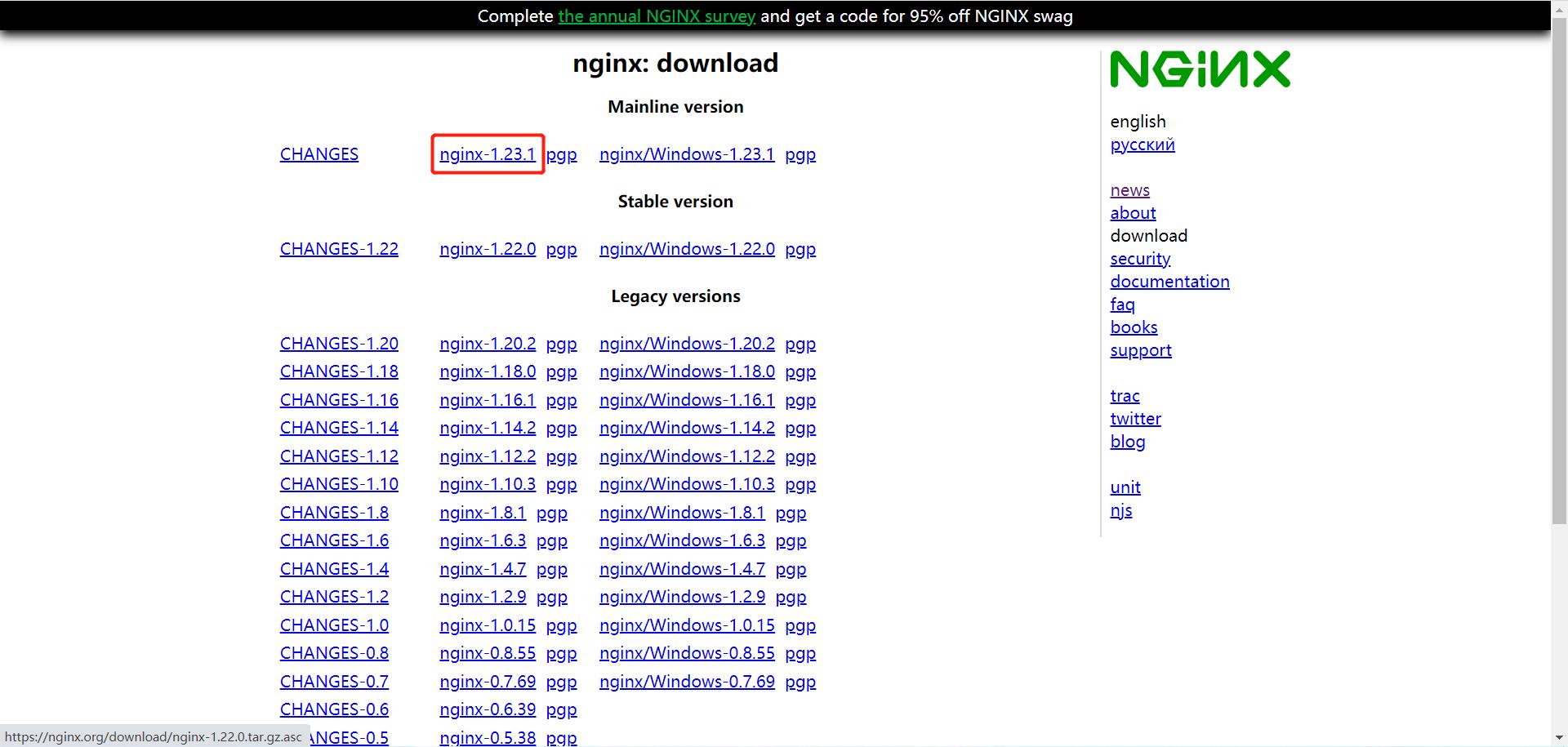This screenshot has width=1568, height=747.
Task: Open CHANGES-1.10 link
Action: click(x=339, y=484)
